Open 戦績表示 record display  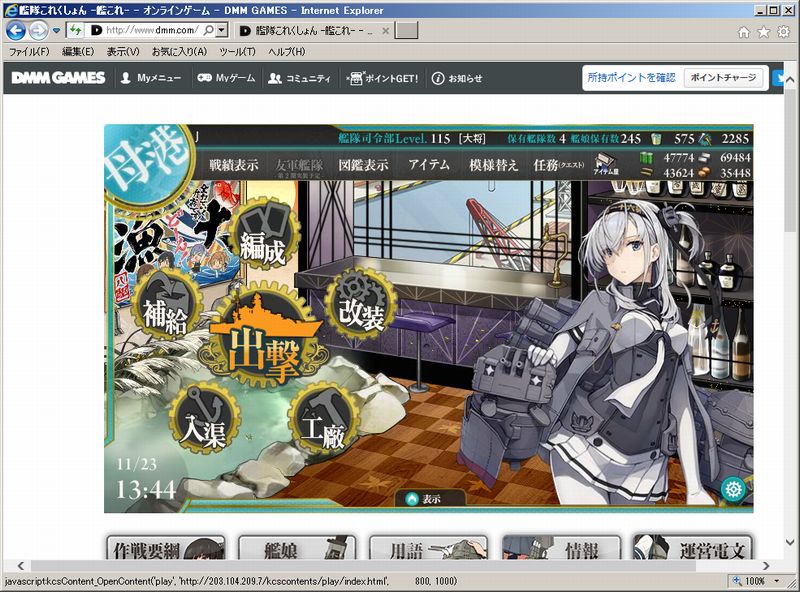(x=234, y=165)
